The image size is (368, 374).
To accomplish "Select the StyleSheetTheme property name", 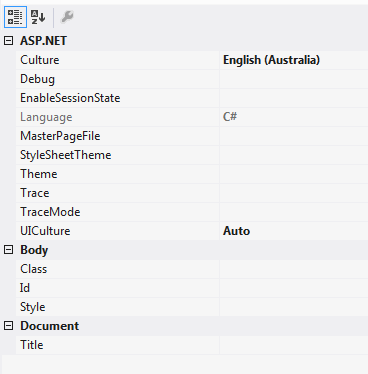I will [x=66, y=155].
